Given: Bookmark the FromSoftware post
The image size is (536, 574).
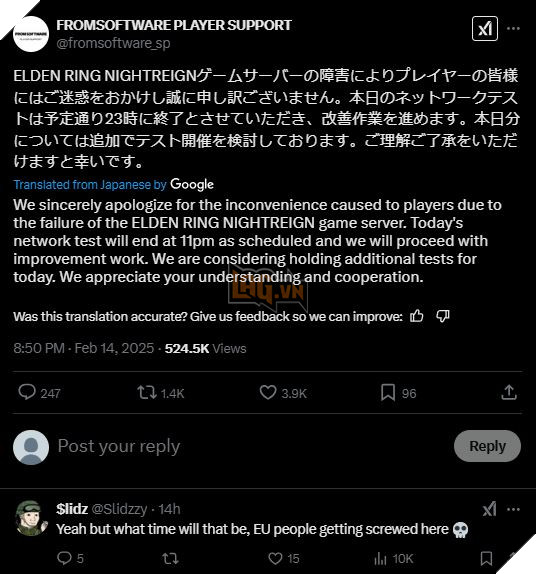Looking at the screenshot, I should pos(388,392).
